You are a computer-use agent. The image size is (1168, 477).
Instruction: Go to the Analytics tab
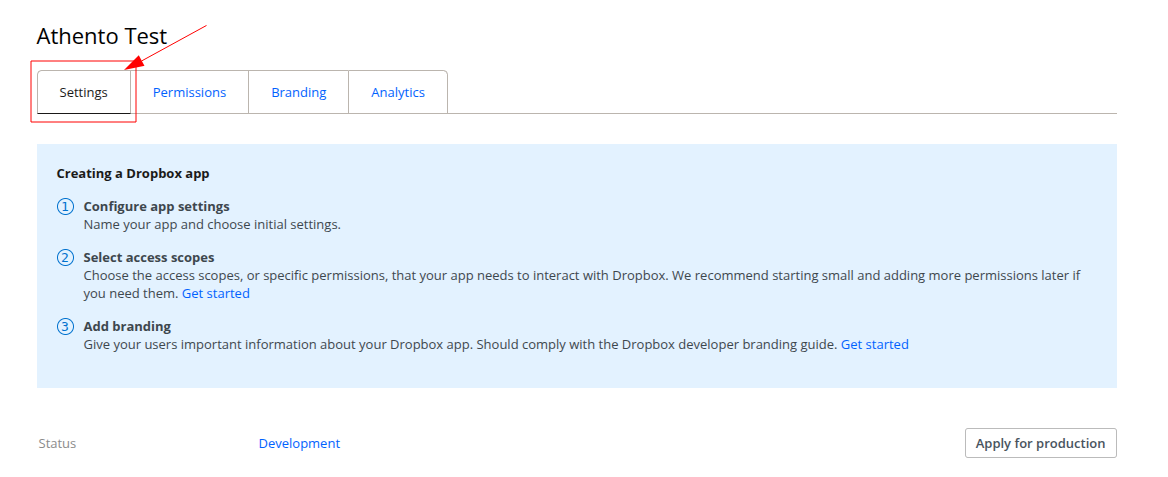click(x=398, y=93)
